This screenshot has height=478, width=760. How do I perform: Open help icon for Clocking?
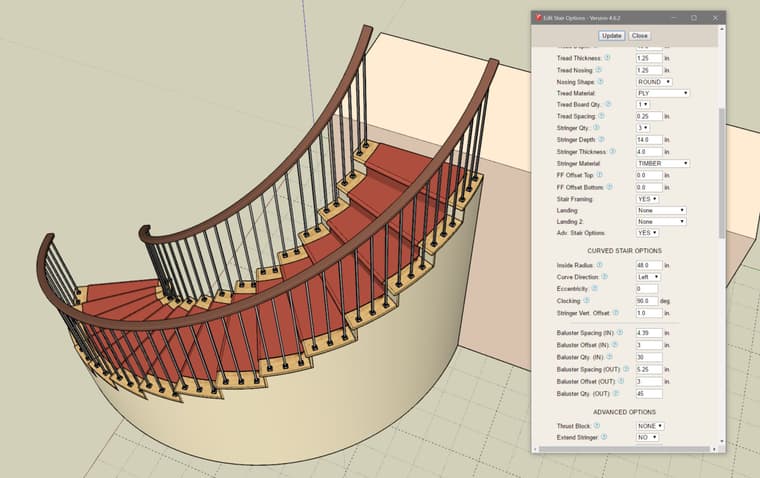tap(586, 301)
